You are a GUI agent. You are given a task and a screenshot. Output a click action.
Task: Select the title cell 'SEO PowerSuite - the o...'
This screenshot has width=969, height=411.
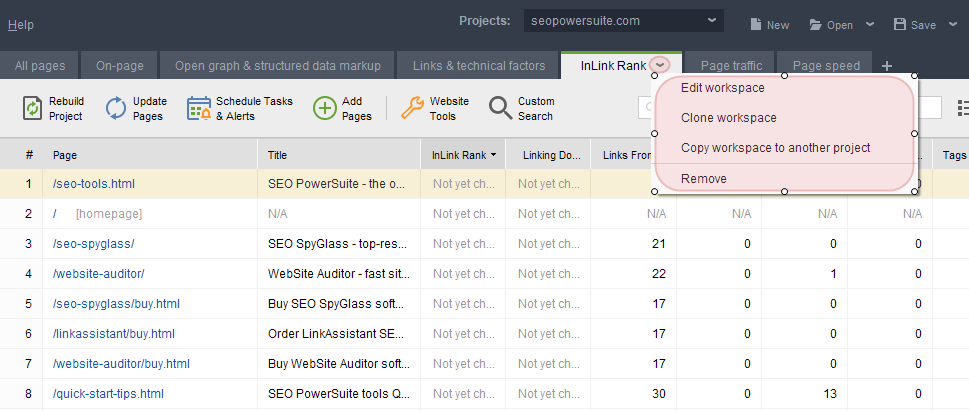[337, 184]
